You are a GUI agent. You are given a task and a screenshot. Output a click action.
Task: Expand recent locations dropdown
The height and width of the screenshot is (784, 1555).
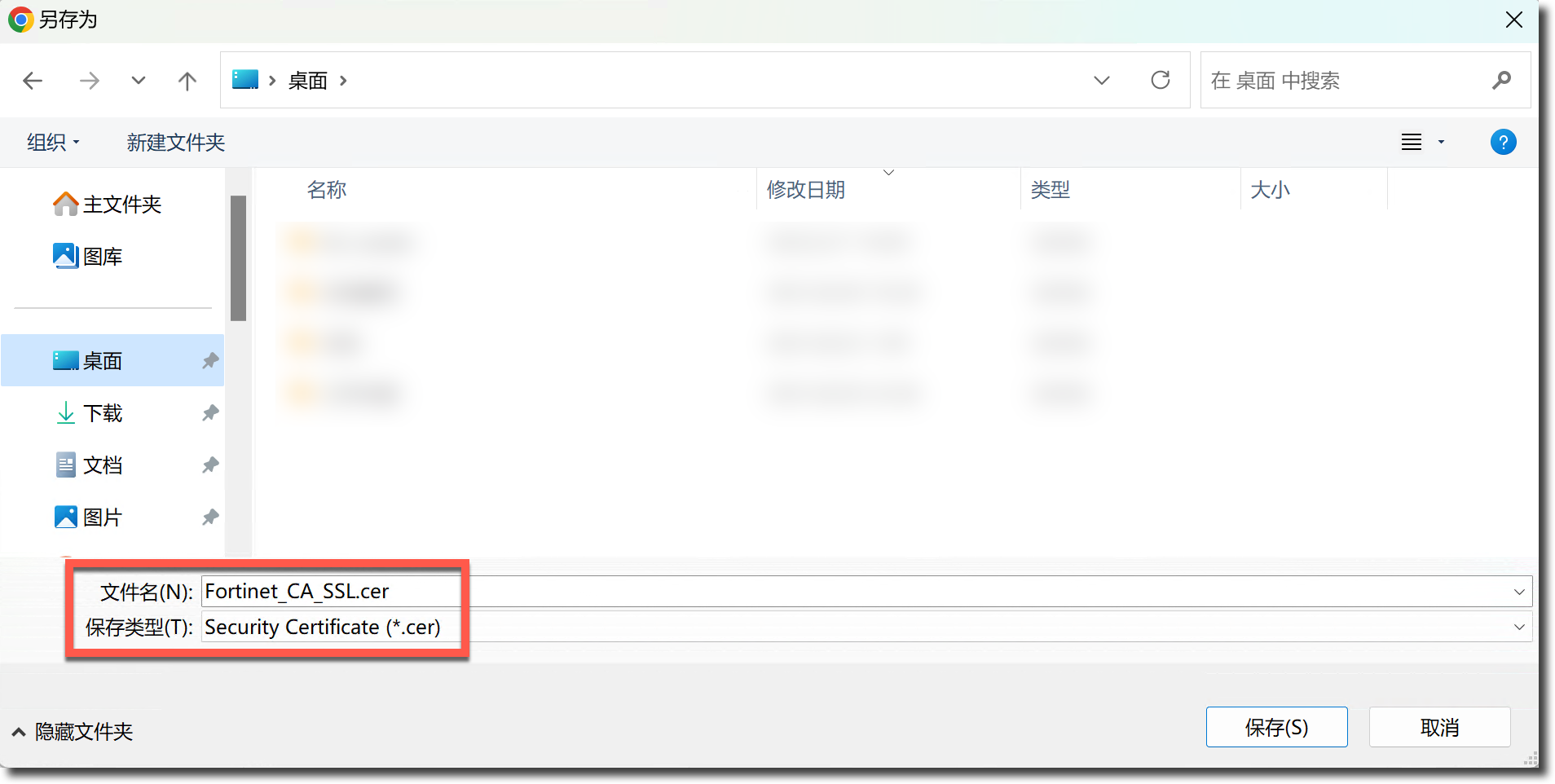coord(139,81)
